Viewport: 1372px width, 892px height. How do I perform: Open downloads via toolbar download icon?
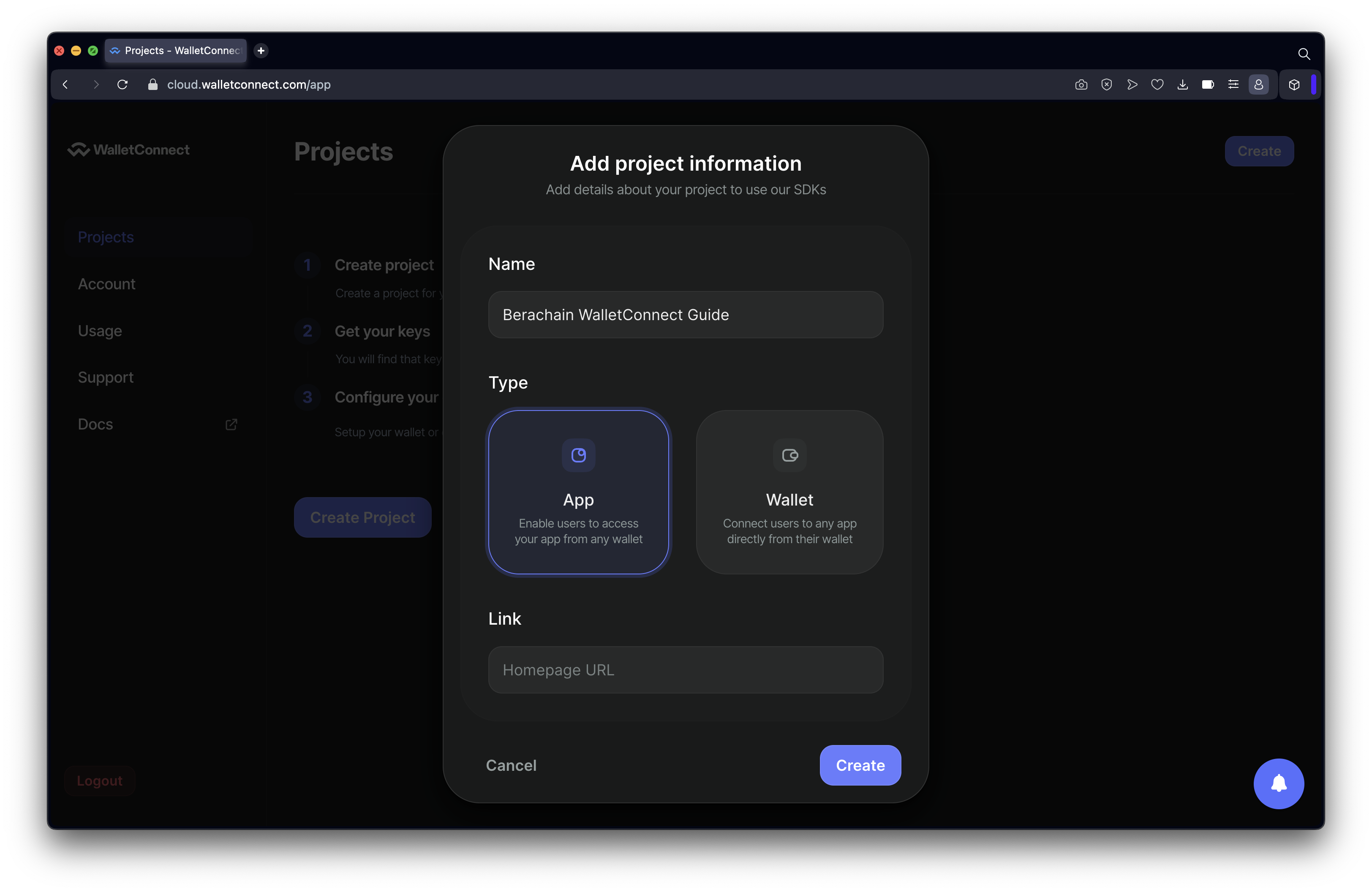click(1183, 85)
